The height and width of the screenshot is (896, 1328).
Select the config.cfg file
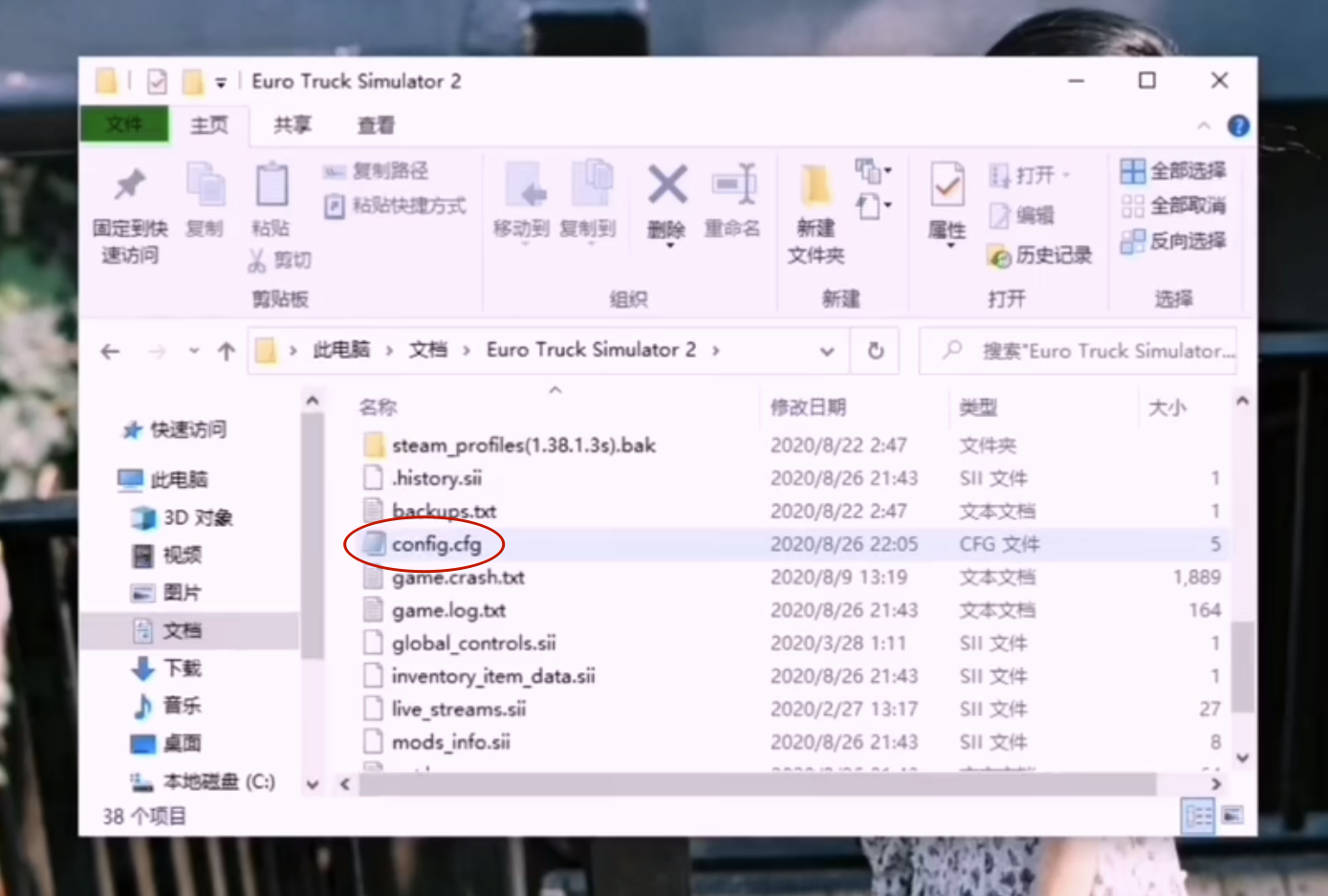(x=437, y=544)
